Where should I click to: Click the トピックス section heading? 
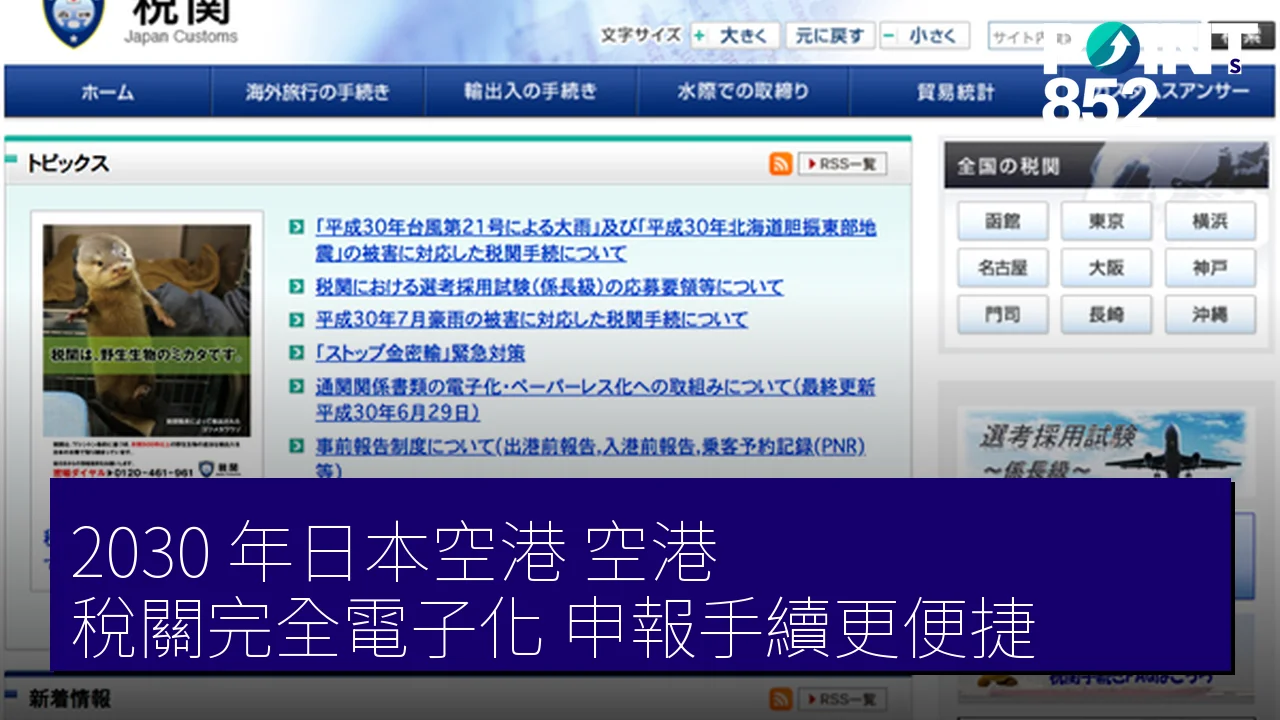[68, 164]
